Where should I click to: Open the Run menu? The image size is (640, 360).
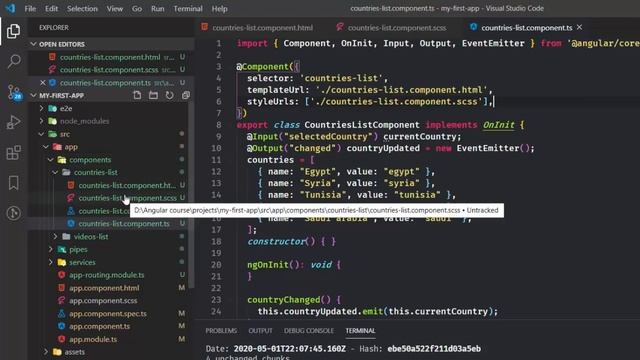point(158,9)
